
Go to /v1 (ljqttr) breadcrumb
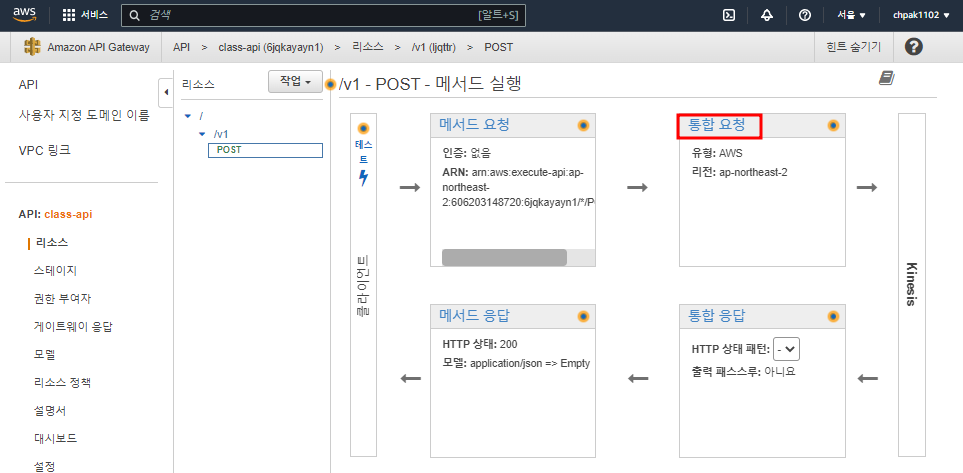tap(434, 47)
